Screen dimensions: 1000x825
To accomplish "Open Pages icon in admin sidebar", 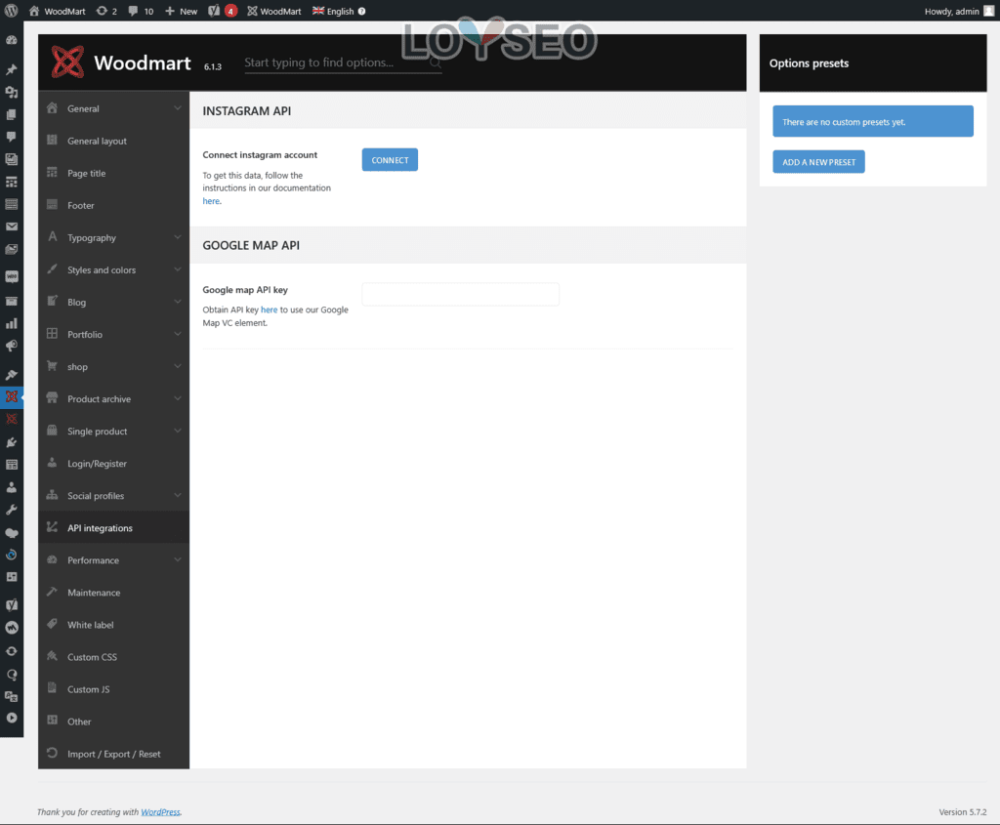I will pos(11,114).
